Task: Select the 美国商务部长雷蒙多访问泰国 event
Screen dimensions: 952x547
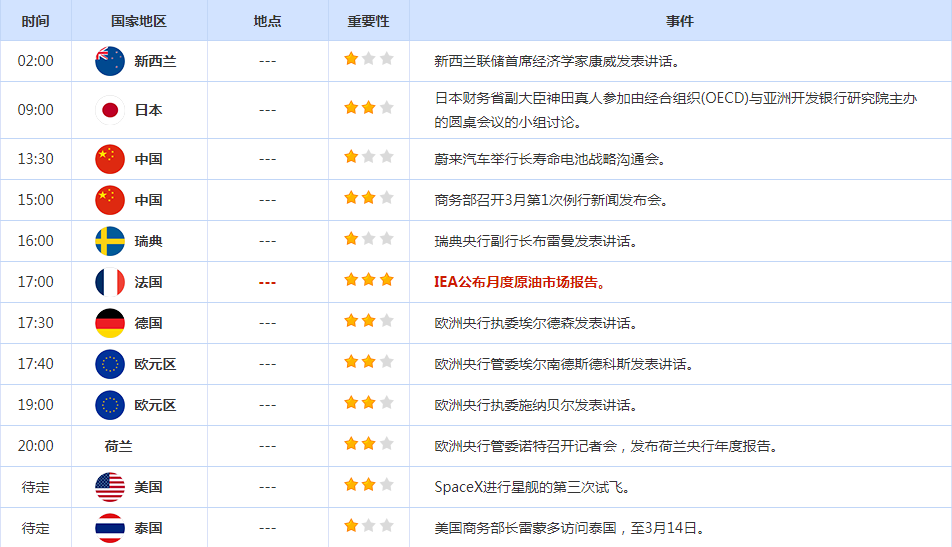Action: [x=570, y=528]
